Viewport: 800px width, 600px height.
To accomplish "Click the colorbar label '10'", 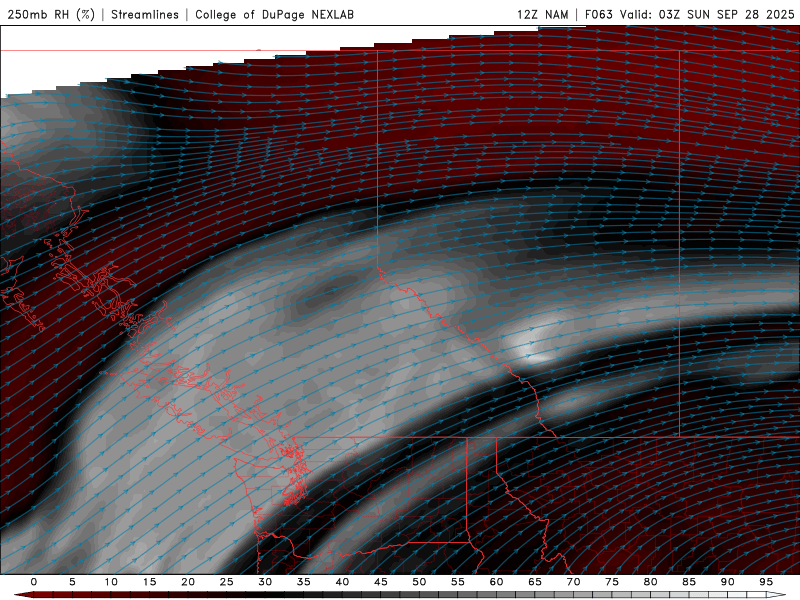I will point(111,582).
